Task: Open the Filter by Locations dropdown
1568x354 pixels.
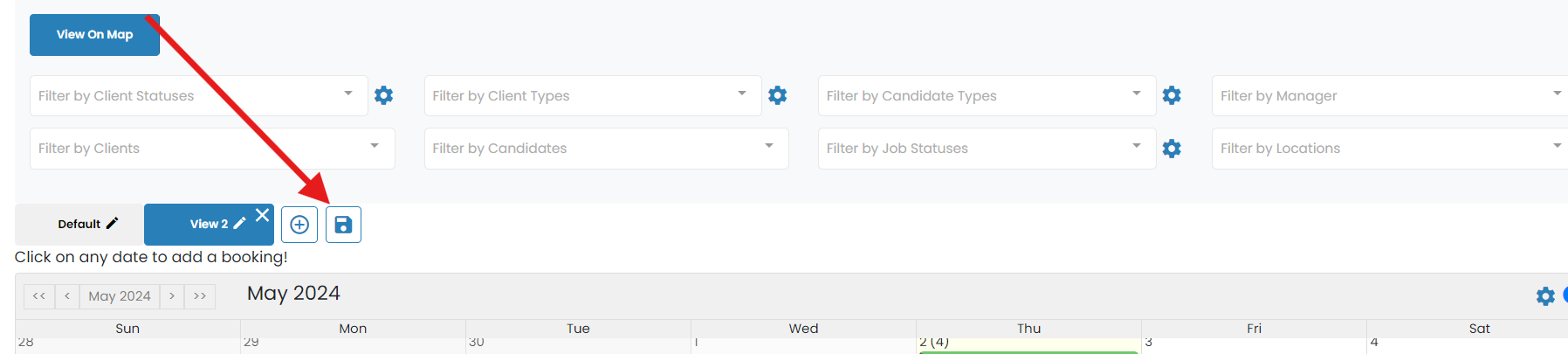Action: pos(1390,149)
